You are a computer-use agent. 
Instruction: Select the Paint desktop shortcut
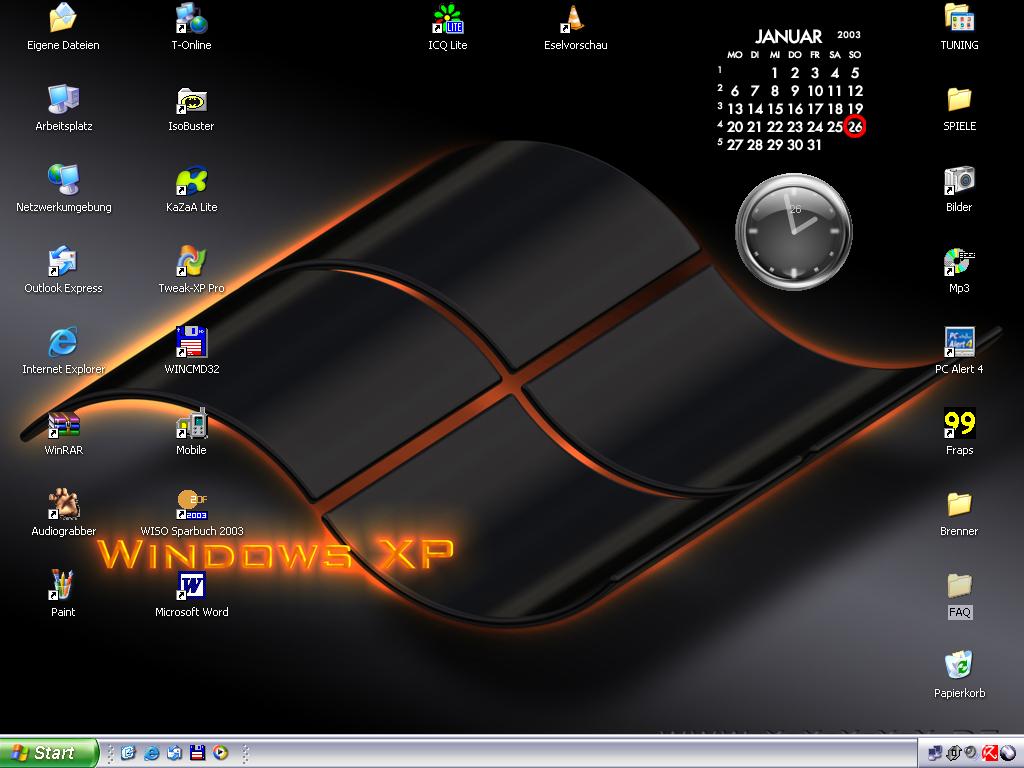[x=61, y=585]
